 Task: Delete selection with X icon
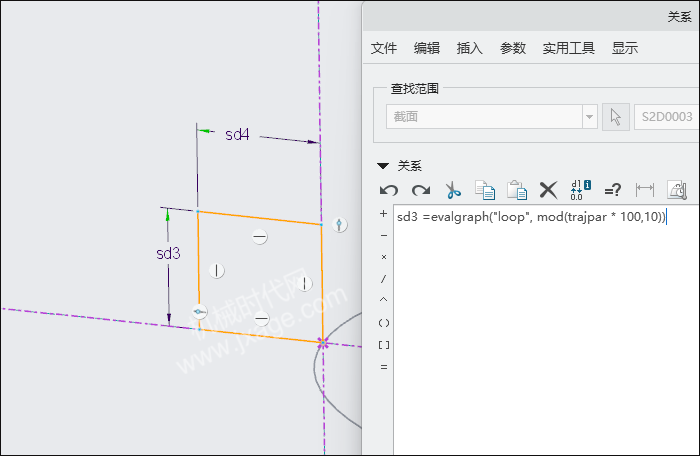(548, 190)
